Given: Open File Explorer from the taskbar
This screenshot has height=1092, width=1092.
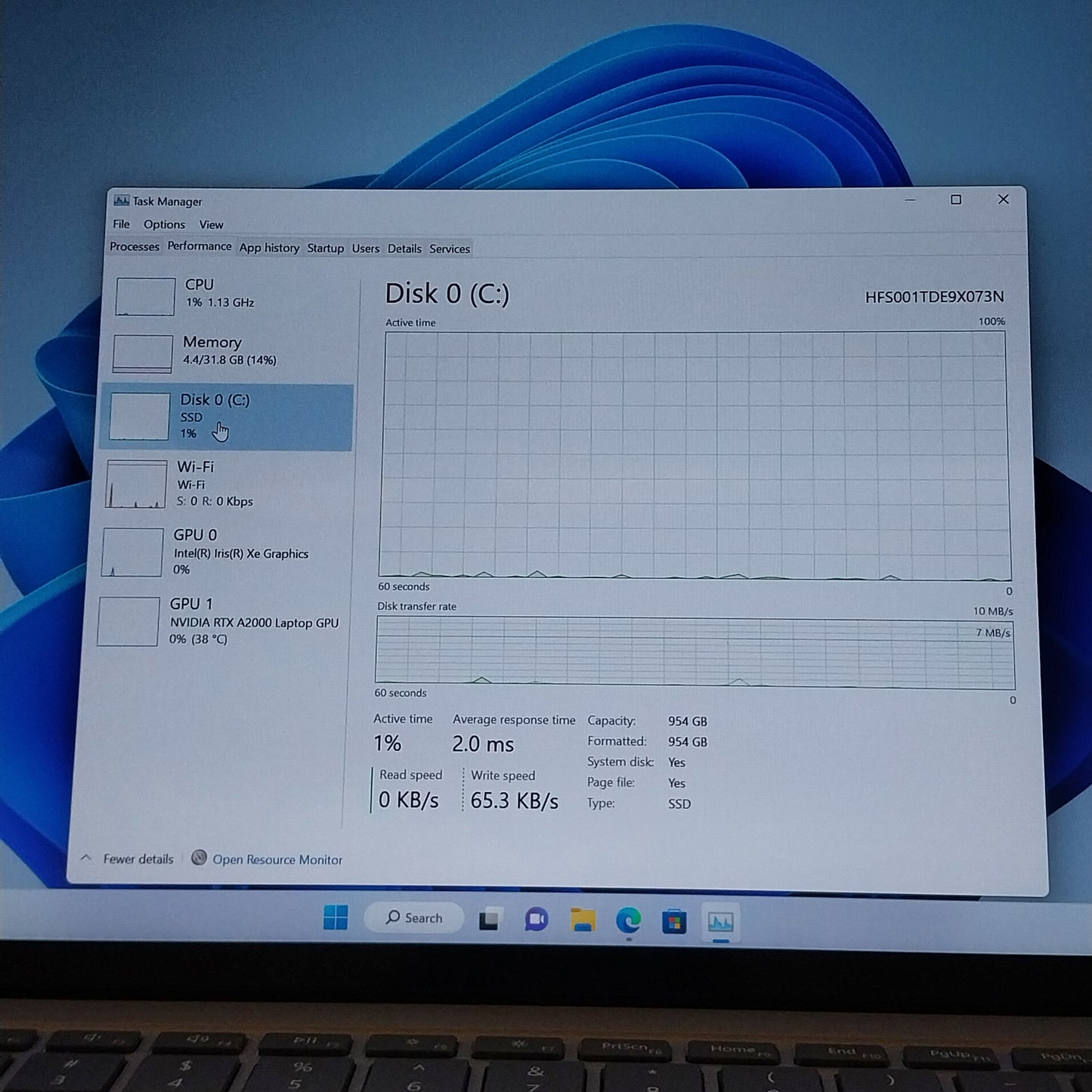Looking at the screenshot, I should point(583,920).
